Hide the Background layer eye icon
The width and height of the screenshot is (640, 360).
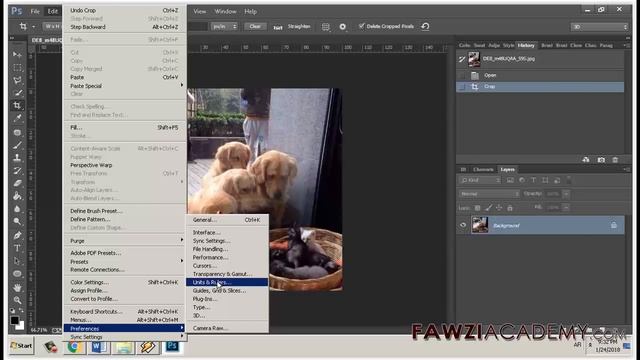[x=463, y=225]
